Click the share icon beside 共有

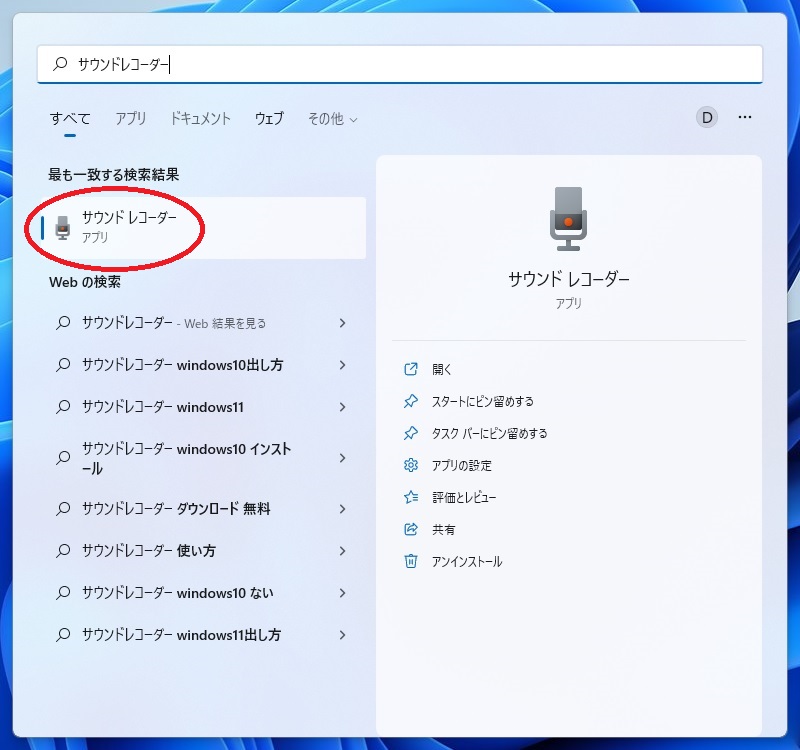(411, 529)
